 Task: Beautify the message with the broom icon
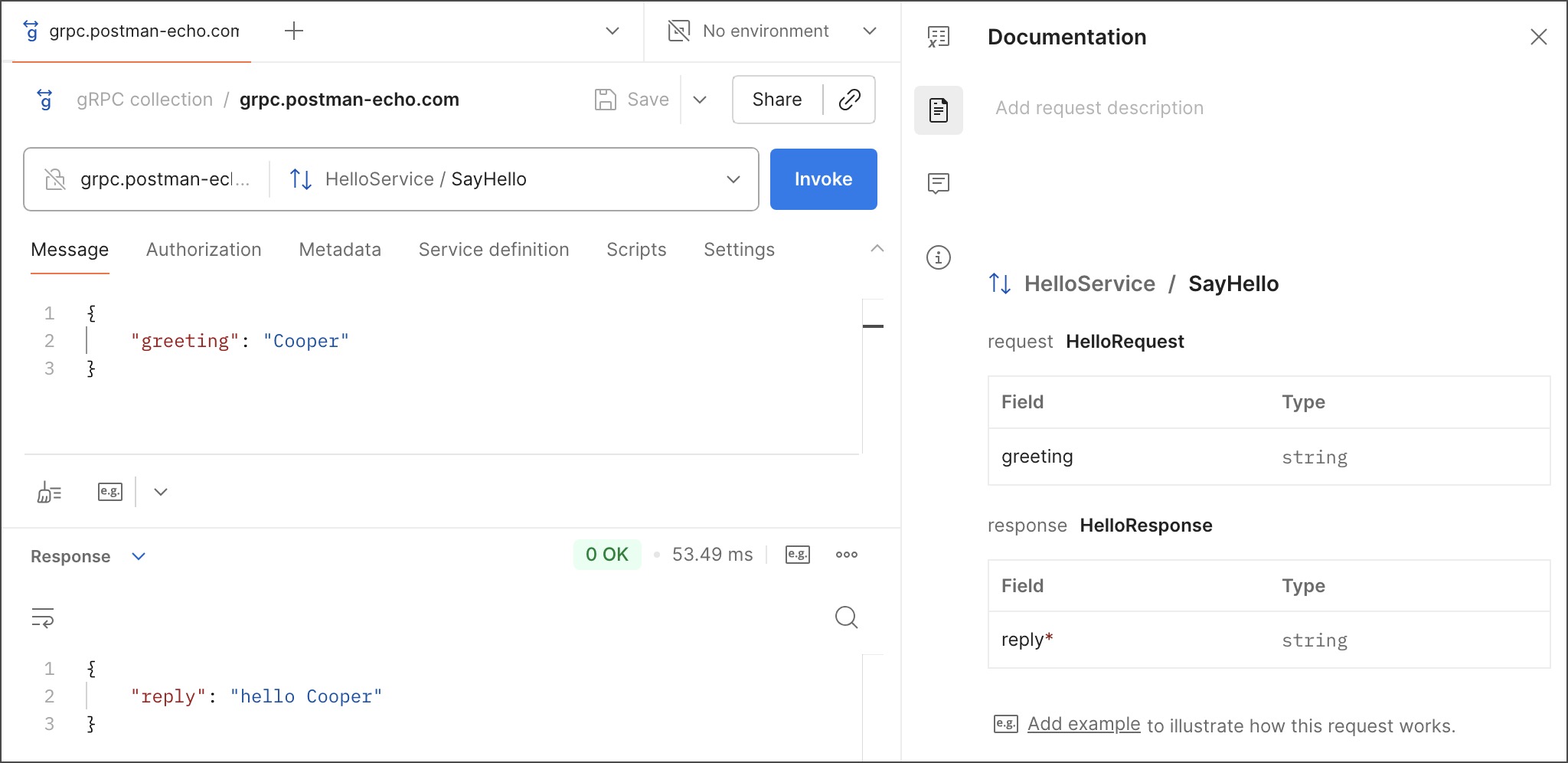(x=50, y=492)
